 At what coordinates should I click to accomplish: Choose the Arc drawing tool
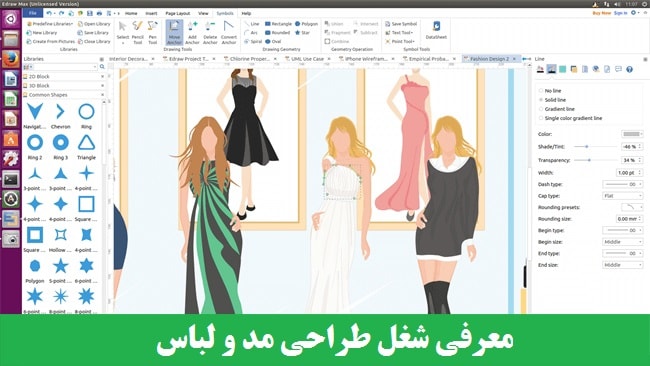coord(251,33)
